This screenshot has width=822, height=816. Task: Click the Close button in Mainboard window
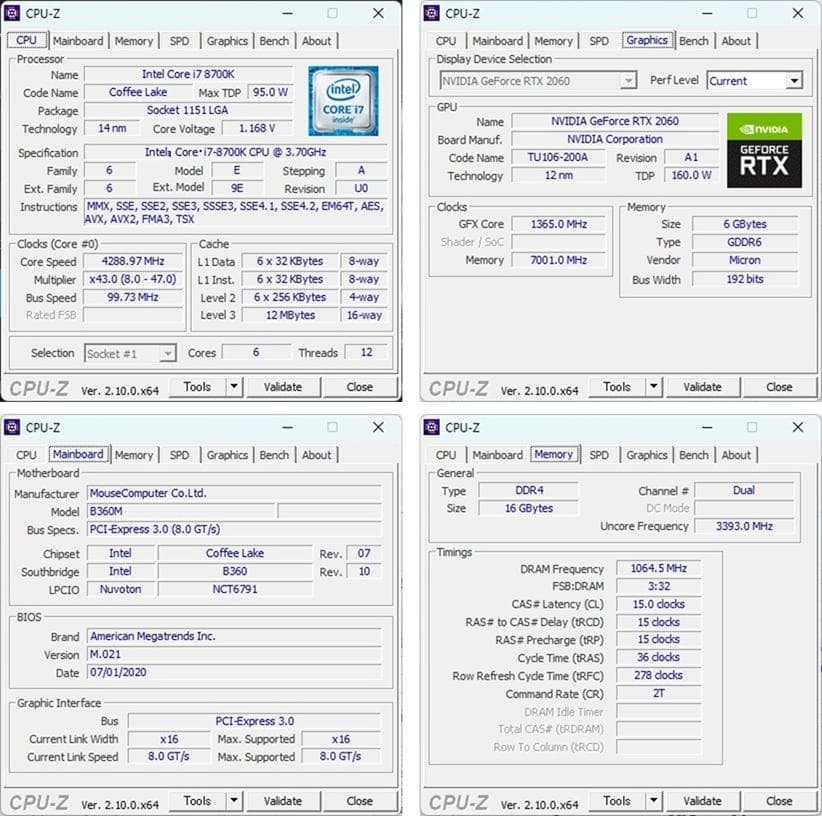[361, 801]
